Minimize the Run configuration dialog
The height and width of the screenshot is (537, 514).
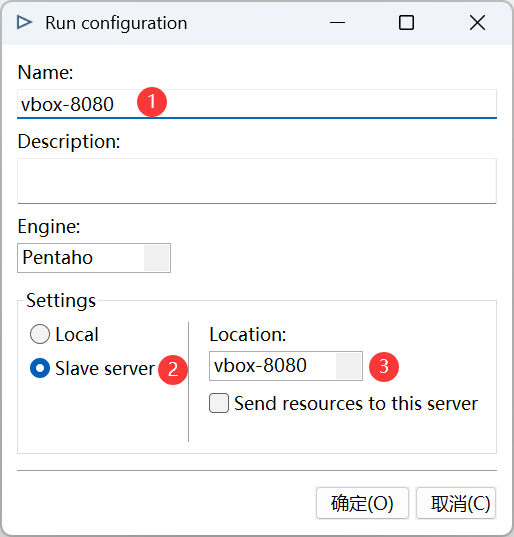click(x=337, y=23)
